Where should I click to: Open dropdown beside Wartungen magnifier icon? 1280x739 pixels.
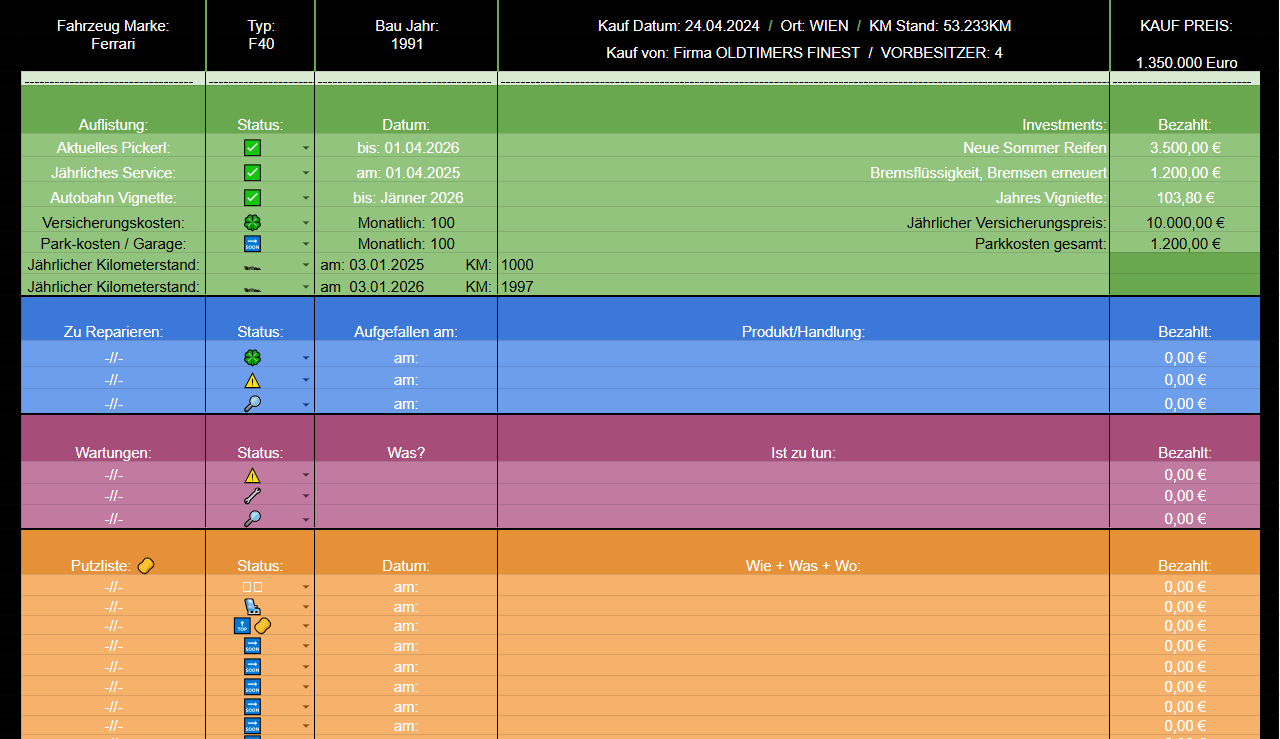(x=306, y=520)
